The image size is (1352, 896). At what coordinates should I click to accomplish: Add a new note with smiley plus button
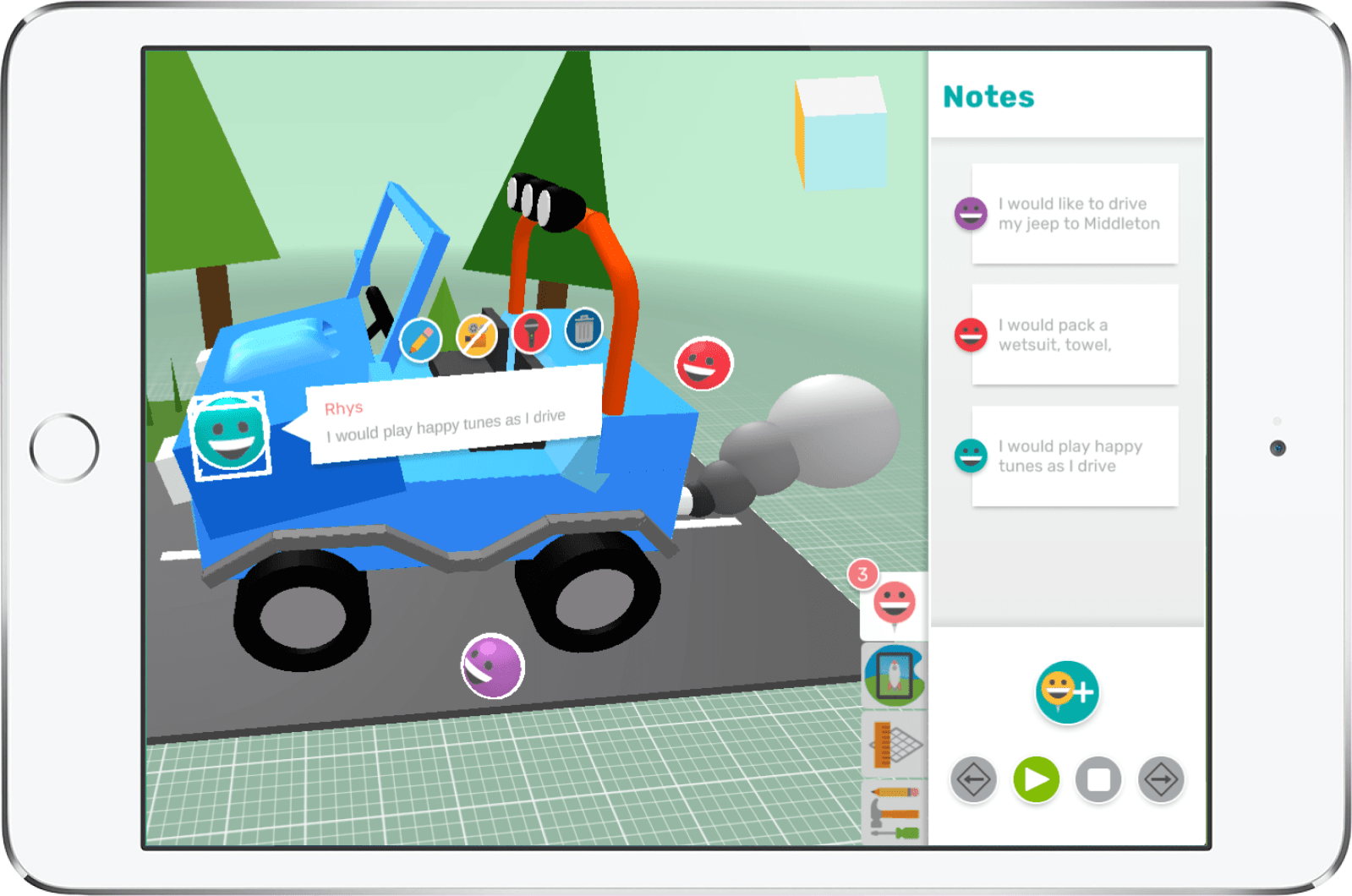pos(1067,692)
